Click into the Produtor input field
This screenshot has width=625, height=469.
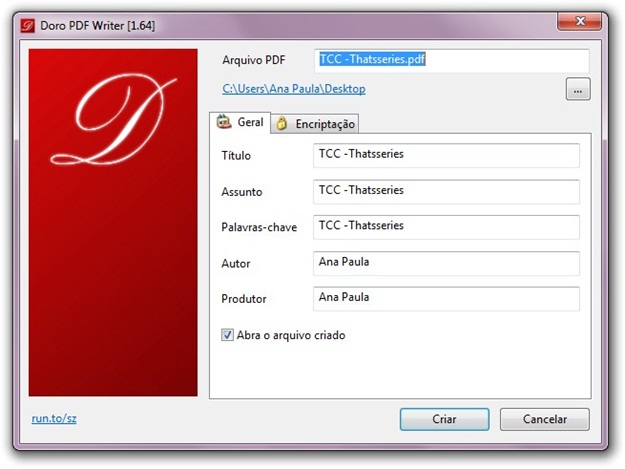446,299
